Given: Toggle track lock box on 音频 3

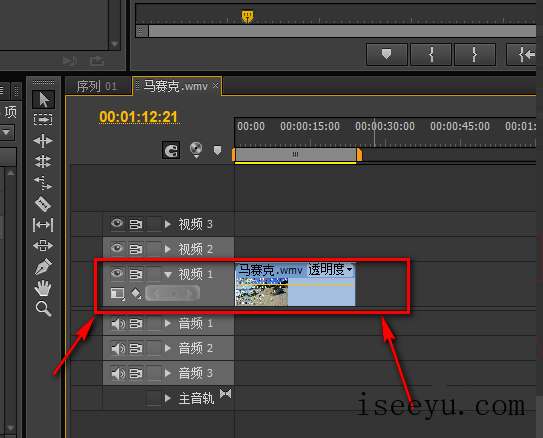Looking at the screenshot, I should [x=154, y=374].
